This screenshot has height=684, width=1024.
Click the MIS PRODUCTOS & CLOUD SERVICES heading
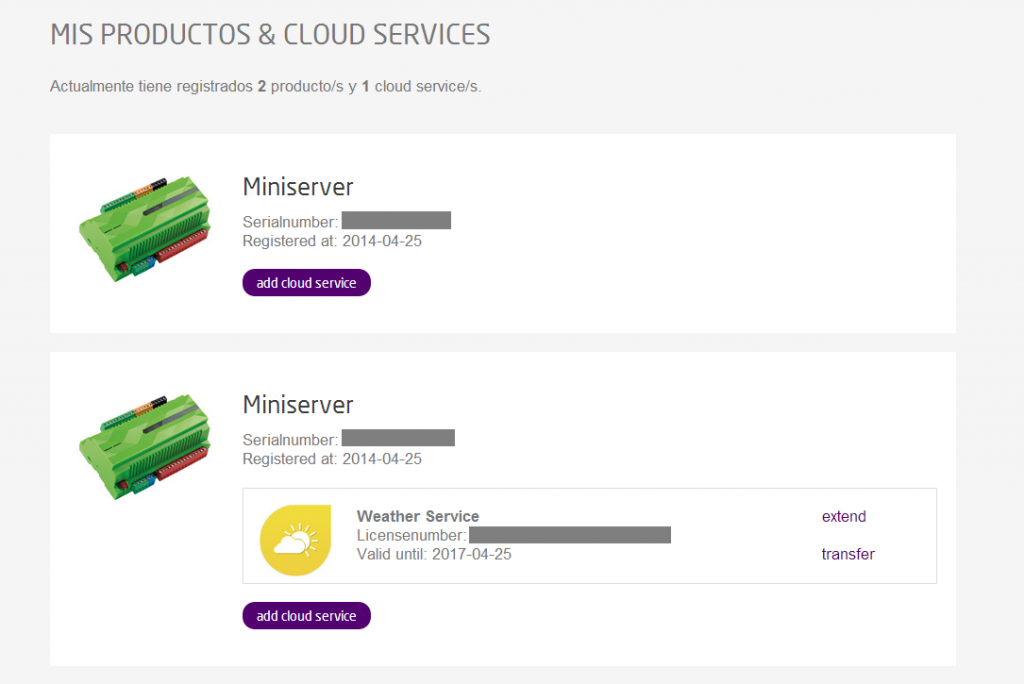coord(270,34)
